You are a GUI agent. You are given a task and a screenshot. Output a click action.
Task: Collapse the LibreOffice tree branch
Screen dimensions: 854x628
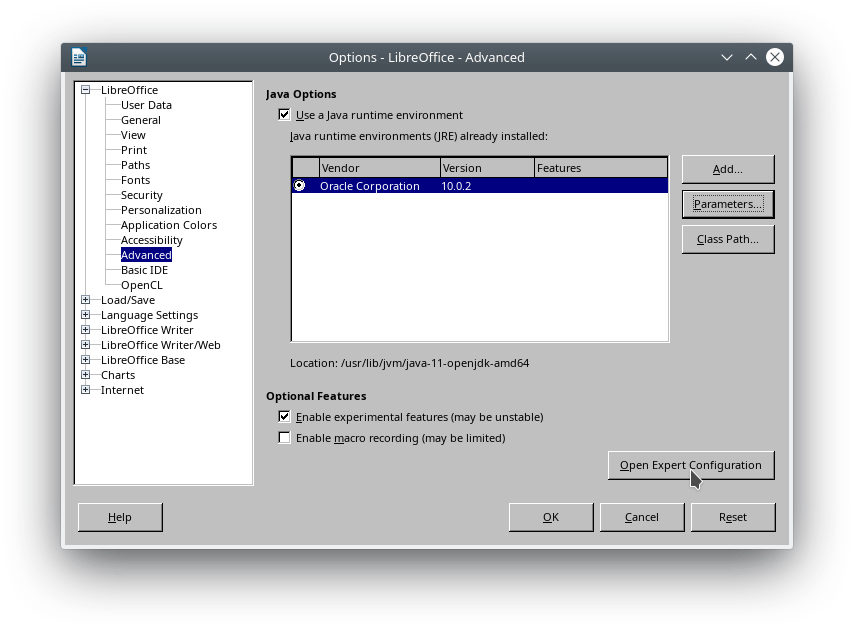pos(86,90)
